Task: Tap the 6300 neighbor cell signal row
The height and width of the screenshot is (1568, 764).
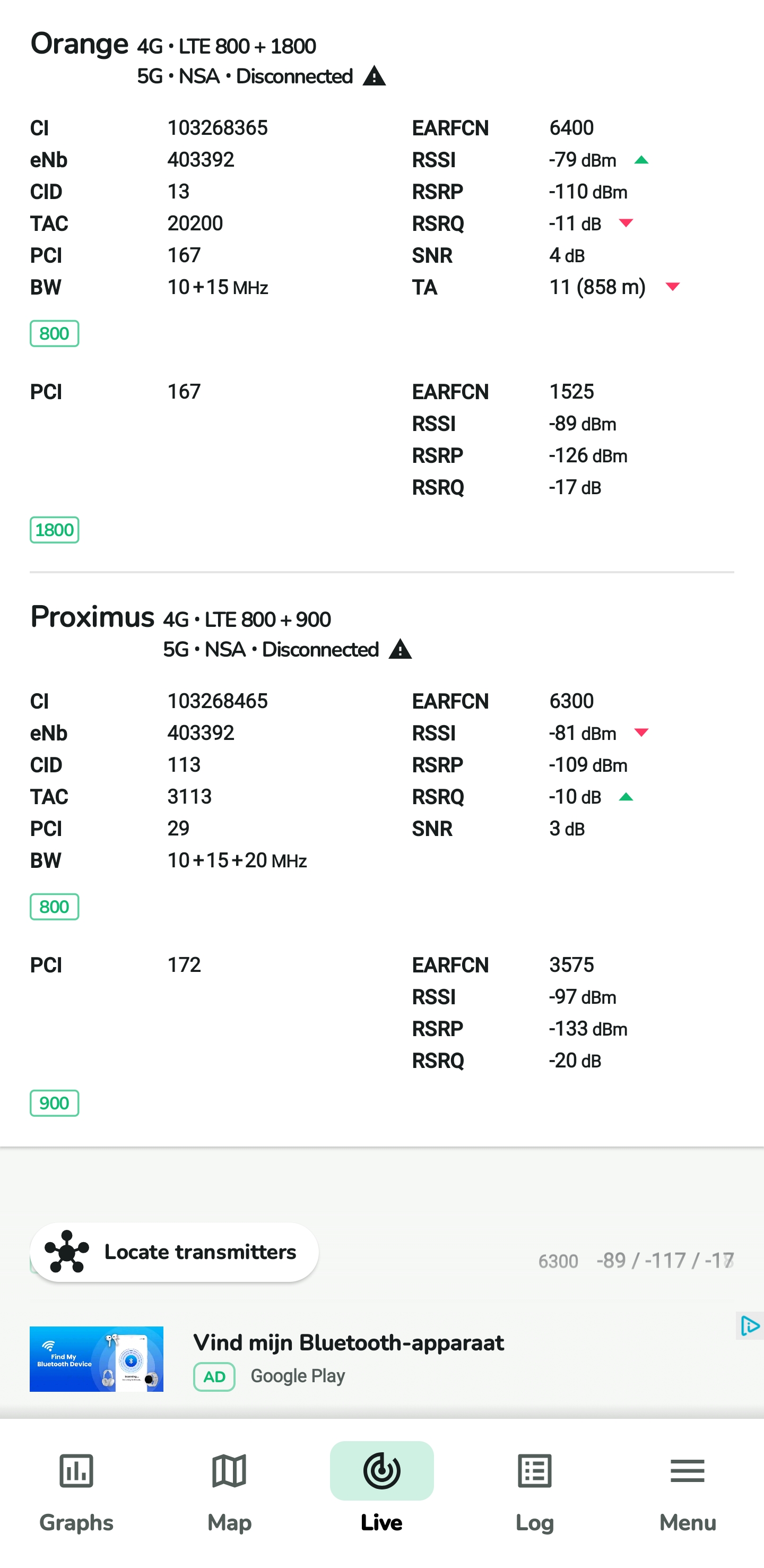Action: point(635,1261)
